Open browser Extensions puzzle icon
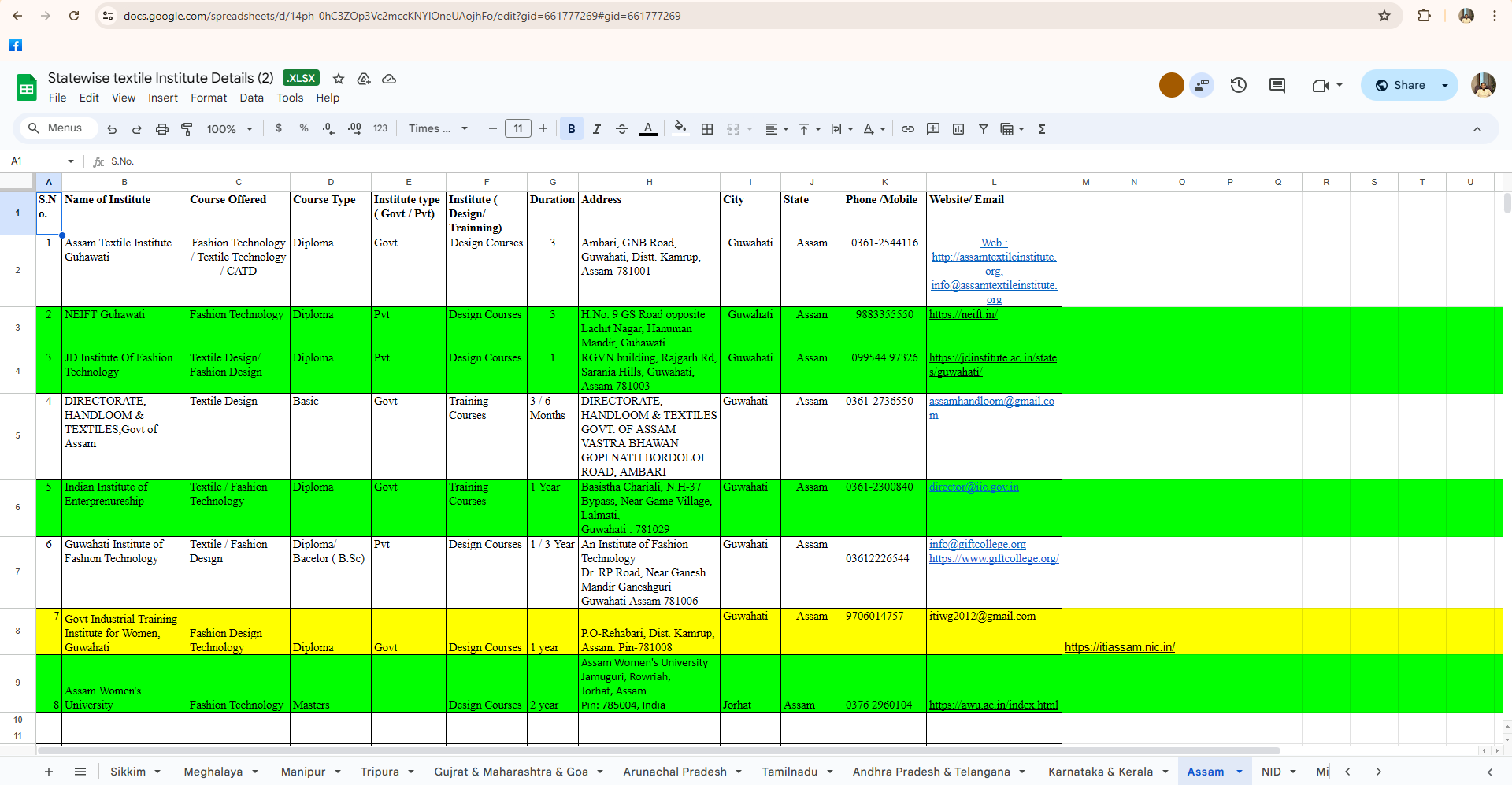The image size is (1512, 785). [x=1424, y=16]
